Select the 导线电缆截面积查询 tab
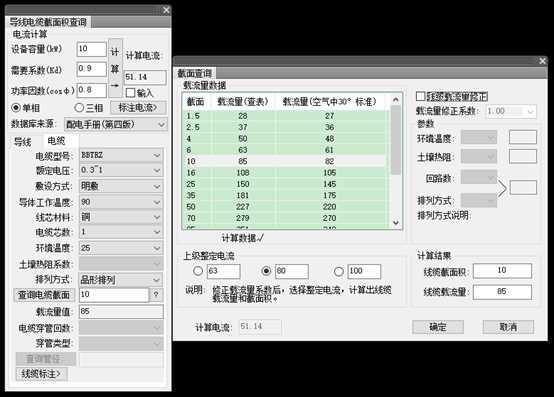554x397 pixels. coord(48,22)
